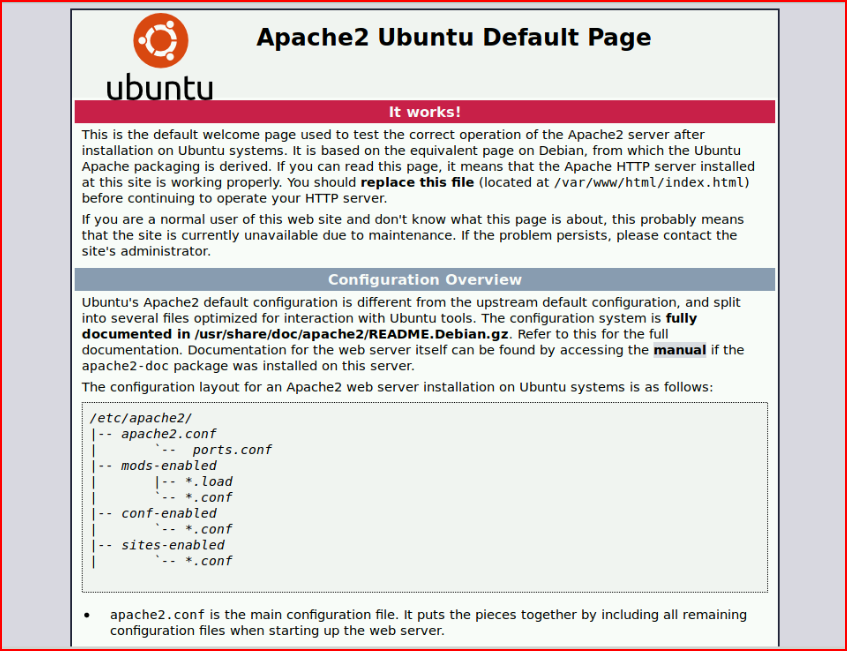Viewport: 847px width, 651px height.
Task: Click /usr/share/doc/apache2/README.Debian.gz text
Action: tap(352, 334)
